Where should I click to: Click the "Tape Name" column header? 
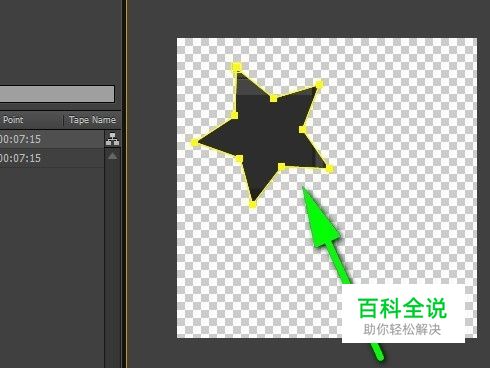(92, 120)
